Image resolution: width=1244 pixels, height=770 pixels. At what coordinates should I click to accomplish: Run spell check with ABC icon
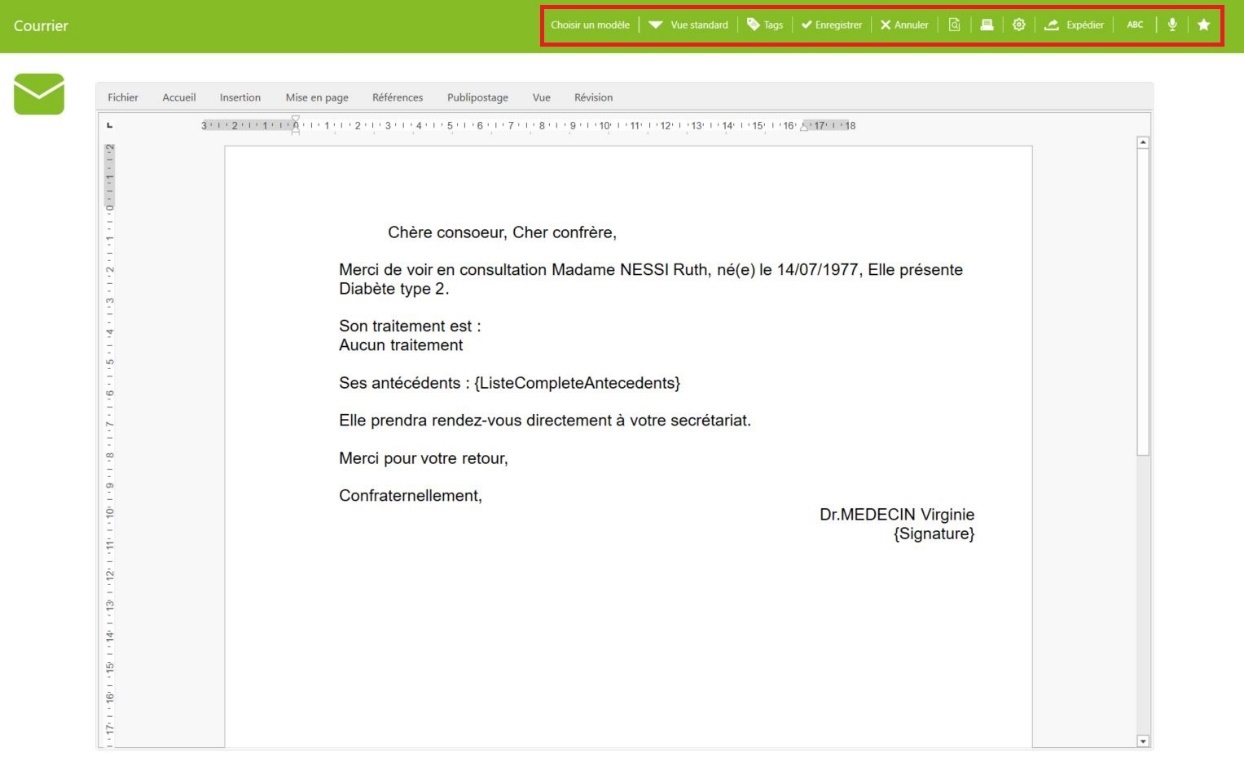pyautogui.click(x=1135, y=25)
